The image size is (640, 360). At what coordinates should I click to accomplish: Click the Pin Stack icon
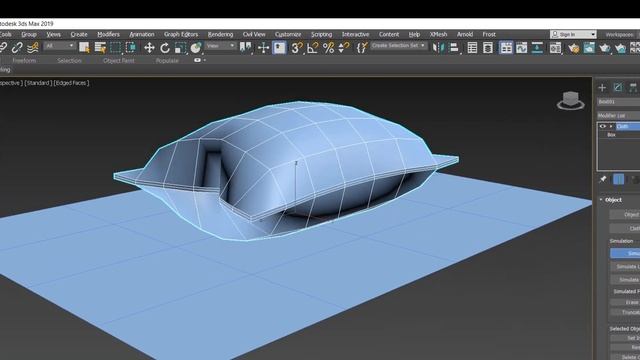click(603, 179)
